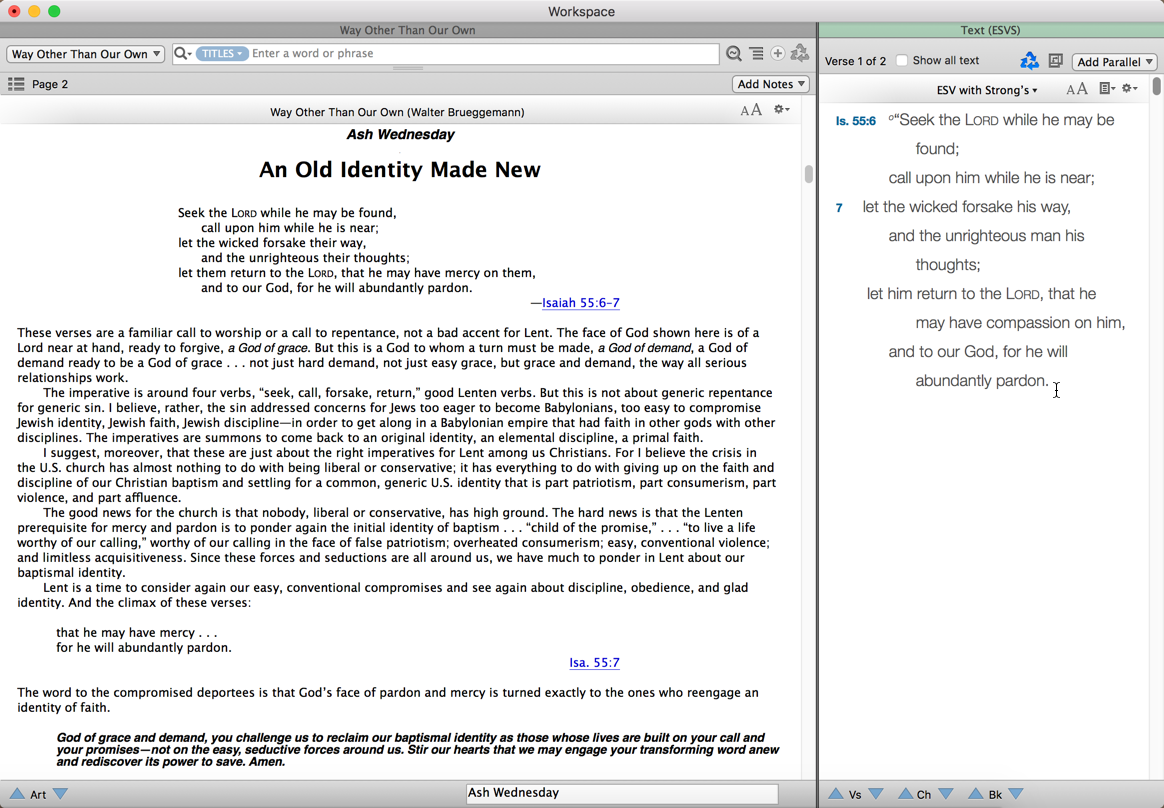Click the search area resize handle

click(x=408, y=68)
